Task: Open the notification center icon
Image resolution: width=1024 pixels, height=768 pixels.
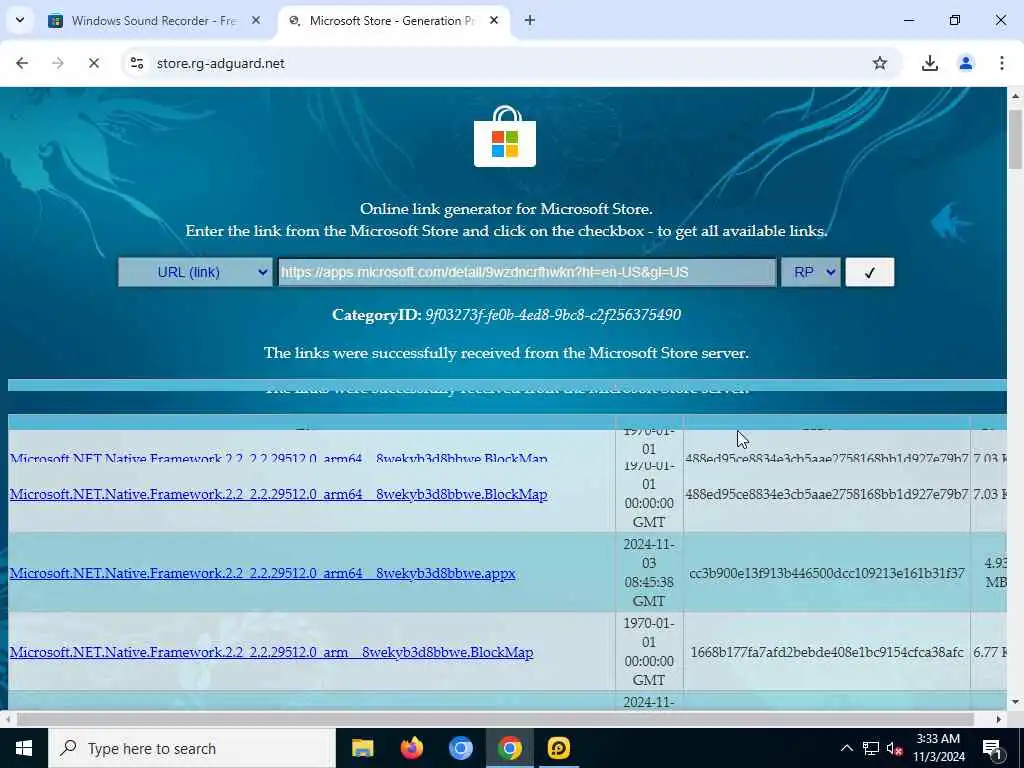Action: coord(992,748)
